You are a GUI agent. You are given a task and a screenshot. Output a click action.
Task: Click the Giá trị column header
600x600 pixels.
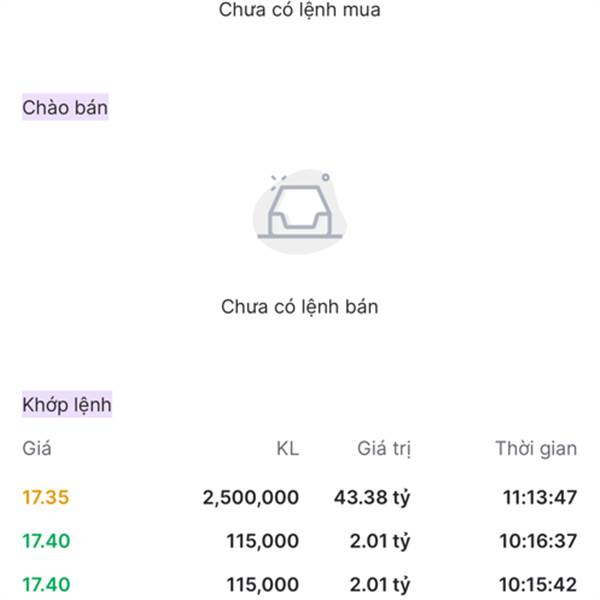click(384, 449)
